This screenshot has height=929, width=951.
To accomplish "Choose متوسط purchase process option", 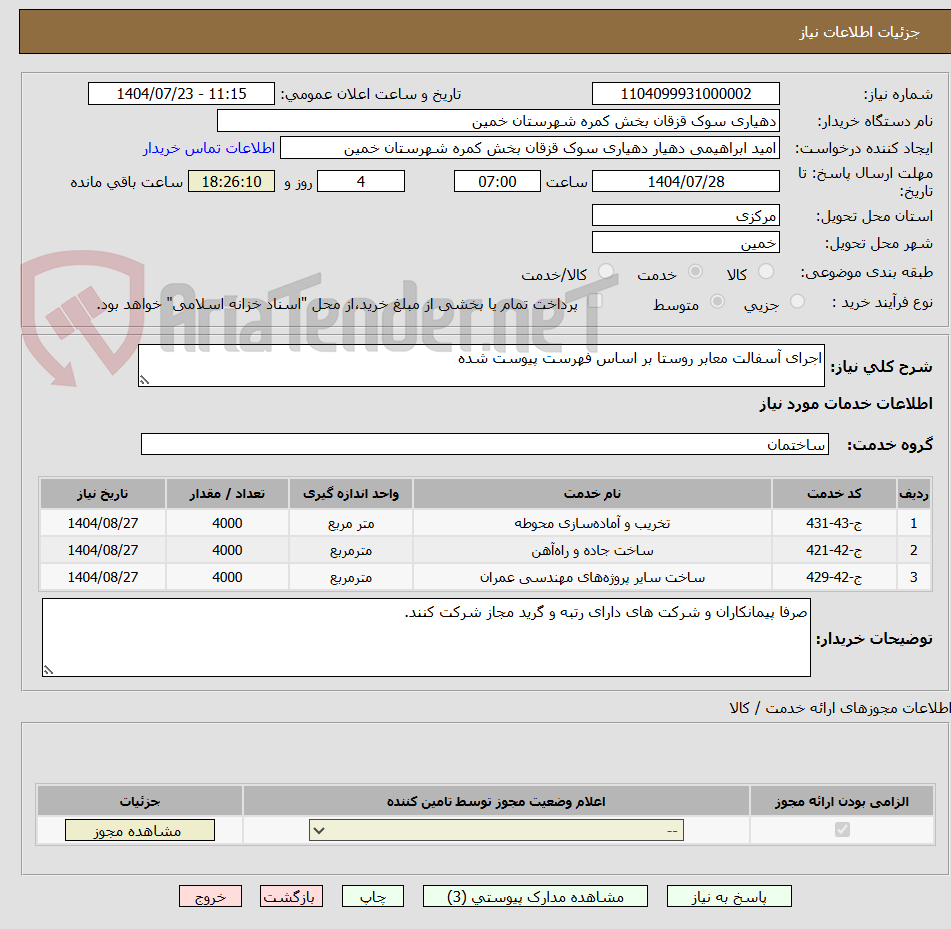I will pos(717,302).
